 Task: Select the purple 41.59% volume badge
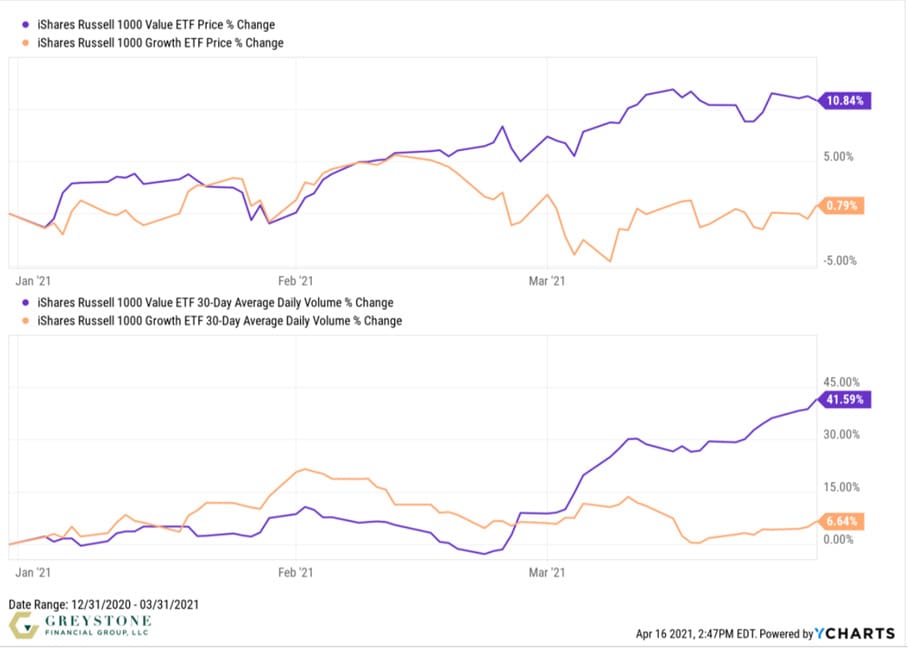845,399
